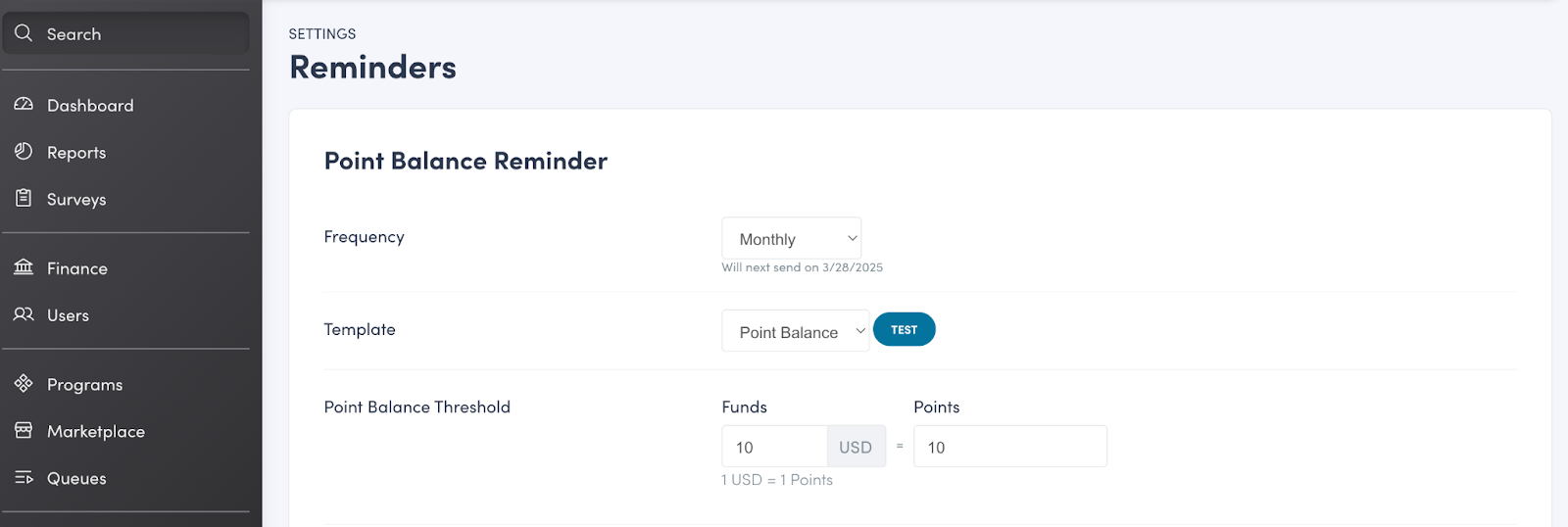Click the search magnifier icon
Image resolution: width=1568 pixels, height=527 pixels.
[x=24, y=33]
